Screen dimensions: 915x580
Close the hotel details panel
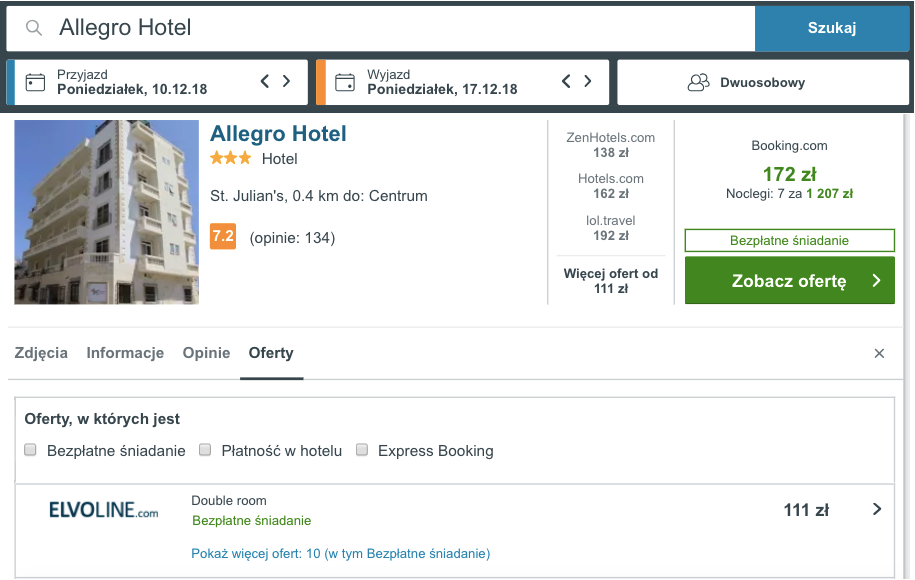(x=879, y=353)
